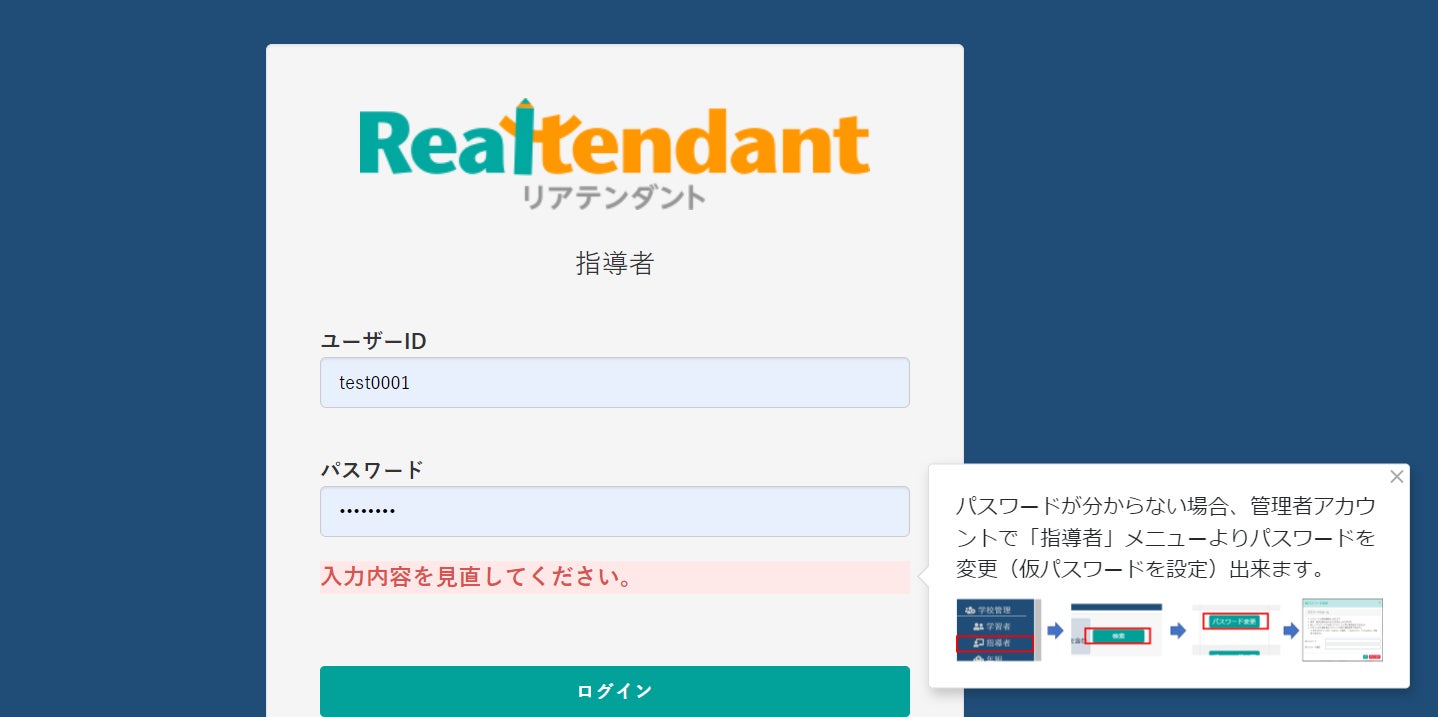Click the ログイン button
Image resolution: width=1438 pixels, height=717 pixels.
point(614,691)
